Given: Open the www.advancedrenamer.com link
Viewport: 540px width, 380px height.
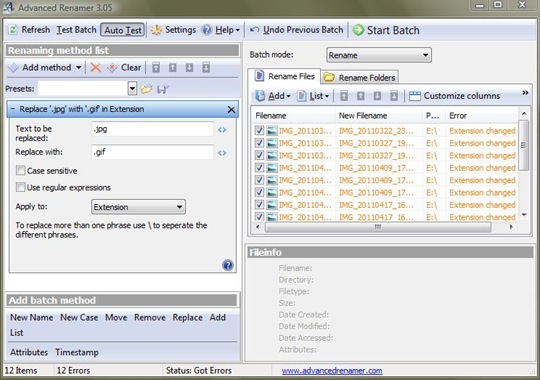Looking at the screenshot, I should point(332,371).
